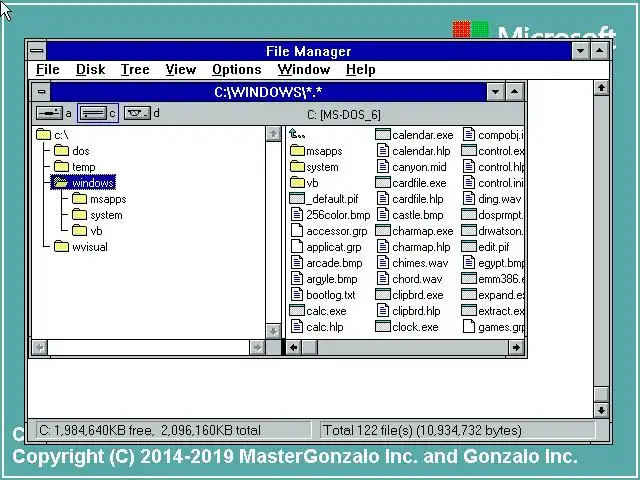This screenshot has height=480, width=640.
Task: Click file list left scroll arrow
Action: 293,347
